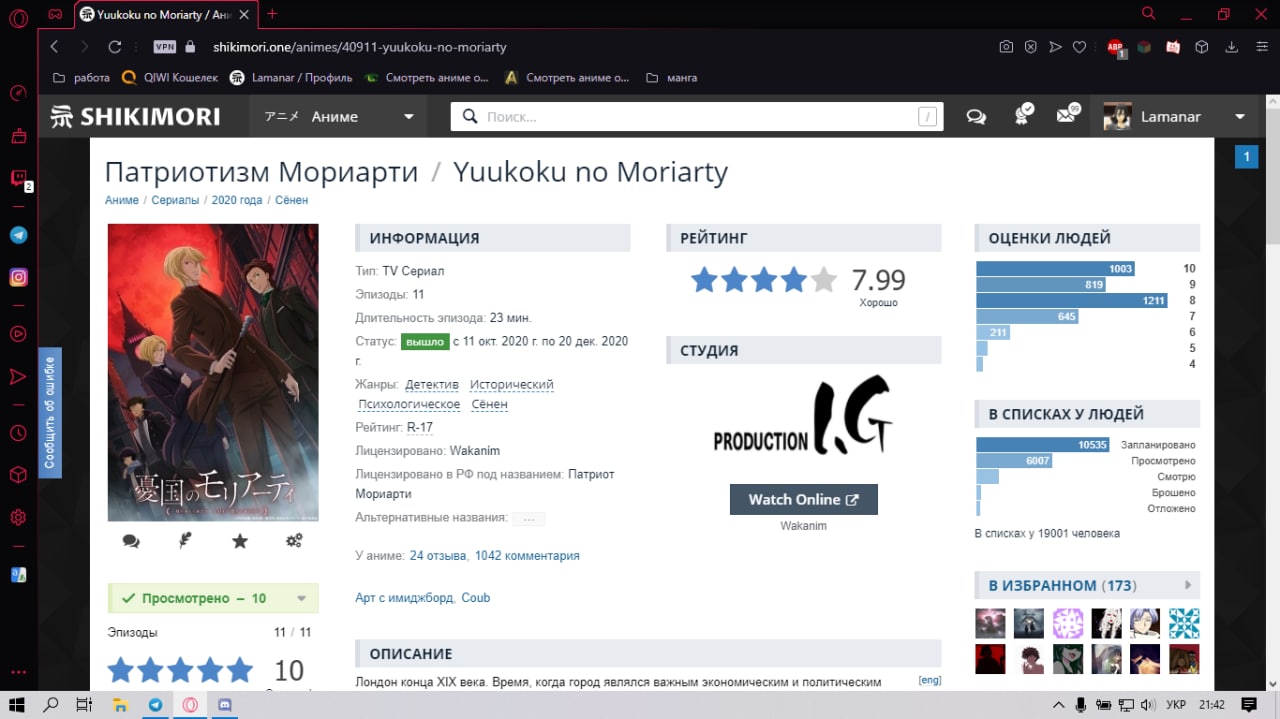
Task: Open the ad blocker shield icon
Action: 1030,47
